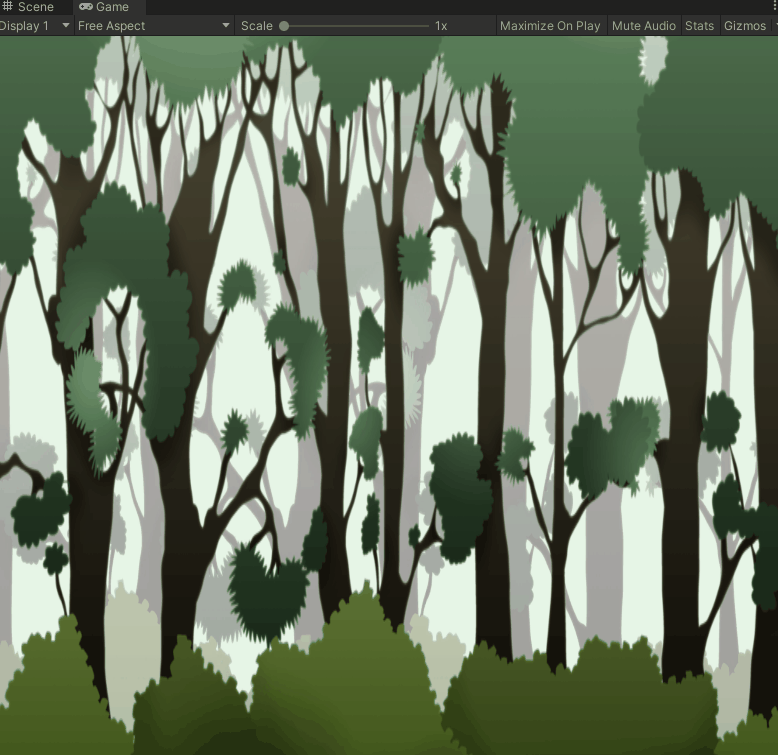Click the Game tab controller icon
The height and width of the screenshot is (755, 778).
click(85, 7)
